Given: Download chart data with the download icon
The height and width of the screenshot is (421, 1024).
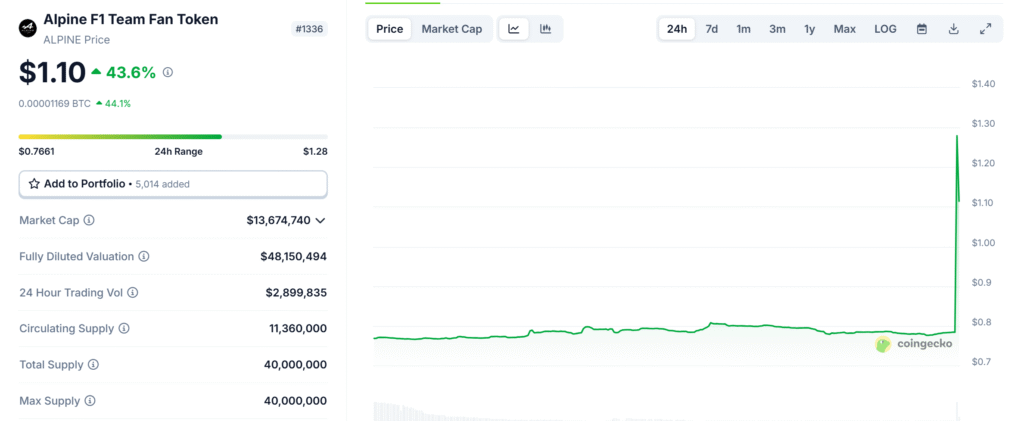Looking at the screenshot, I should coord(953,29).
